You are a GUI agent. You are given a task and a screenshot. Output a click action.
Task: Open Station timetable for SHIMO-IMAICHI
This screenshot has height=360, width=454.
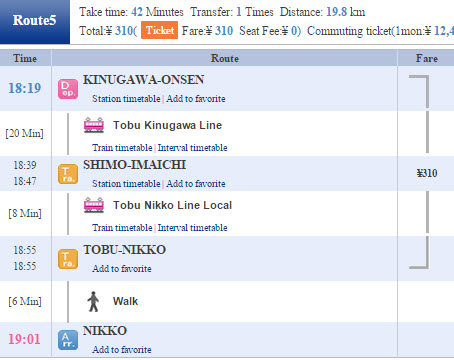126,184
